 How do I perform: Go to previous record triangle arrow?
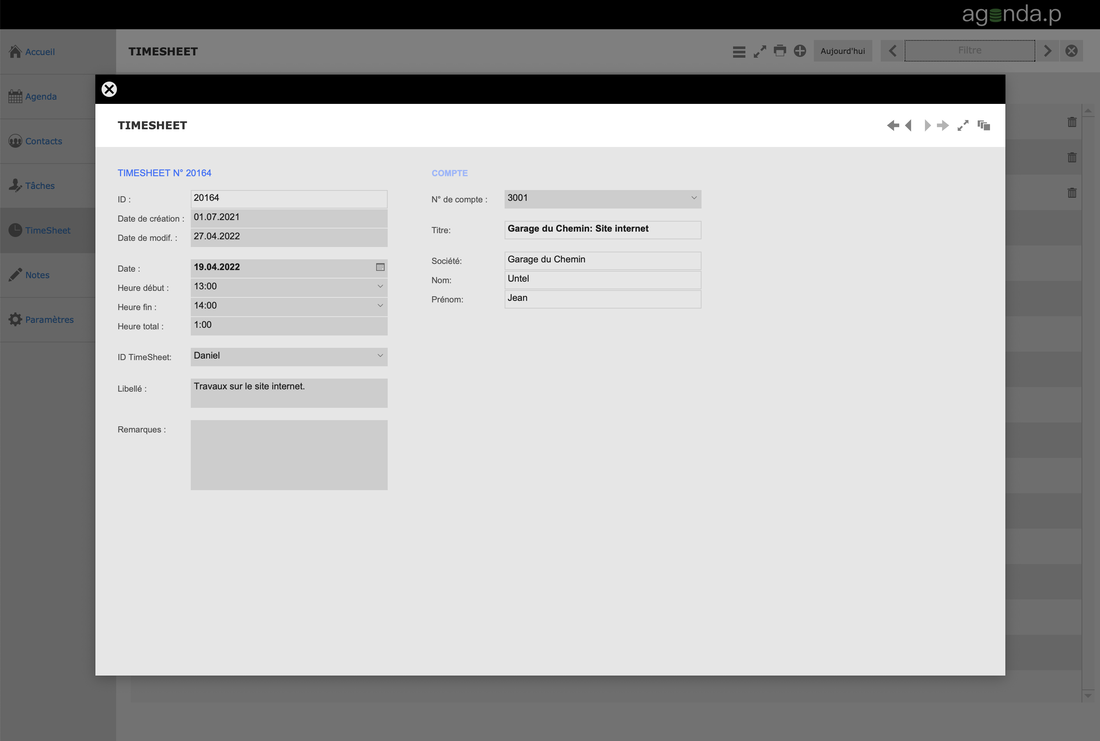tap(908, 126)
